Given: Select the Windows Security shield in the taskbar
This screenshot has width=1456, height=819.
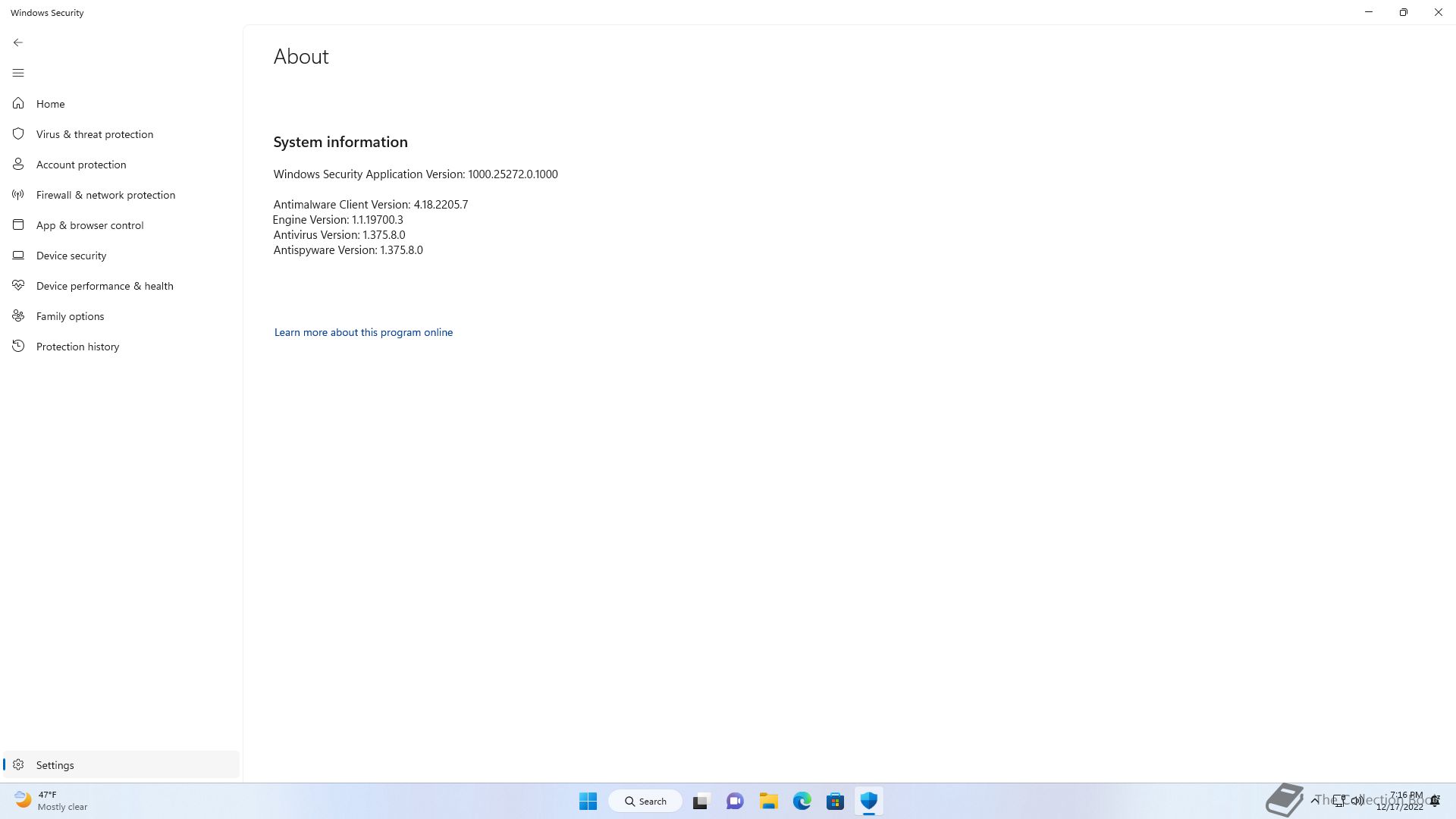Looking at the screenshot, I should (x=869, y=801).
